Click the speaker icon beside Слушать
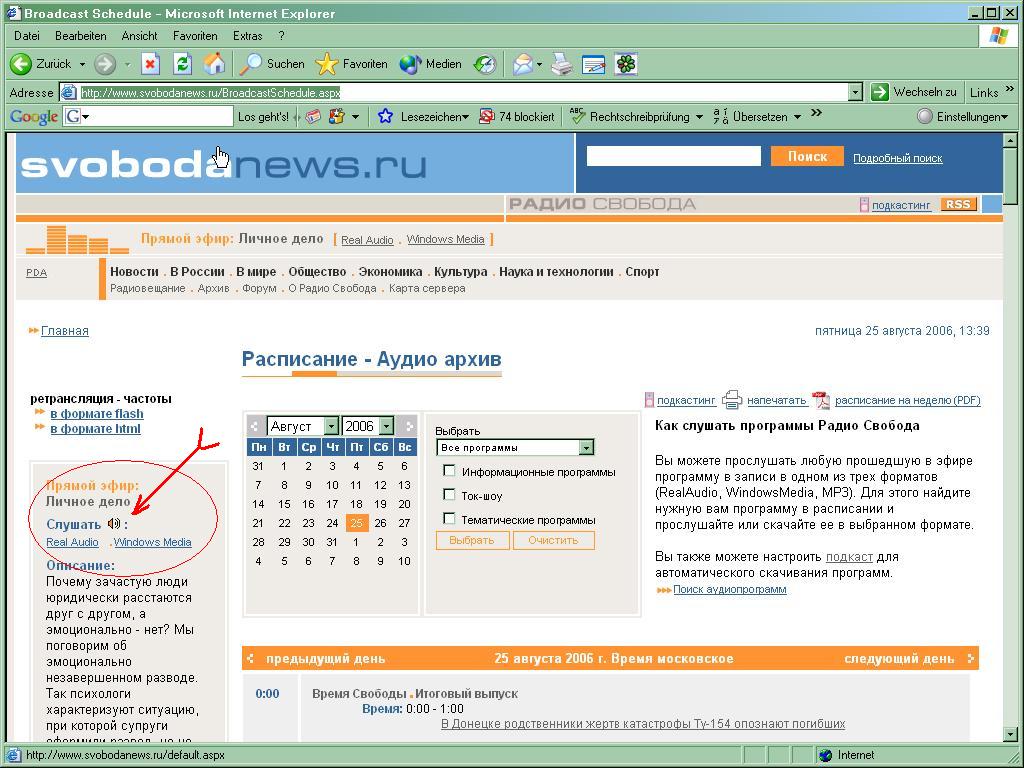The height and width of the screenshot is (768, 1024). coord(114,523)
